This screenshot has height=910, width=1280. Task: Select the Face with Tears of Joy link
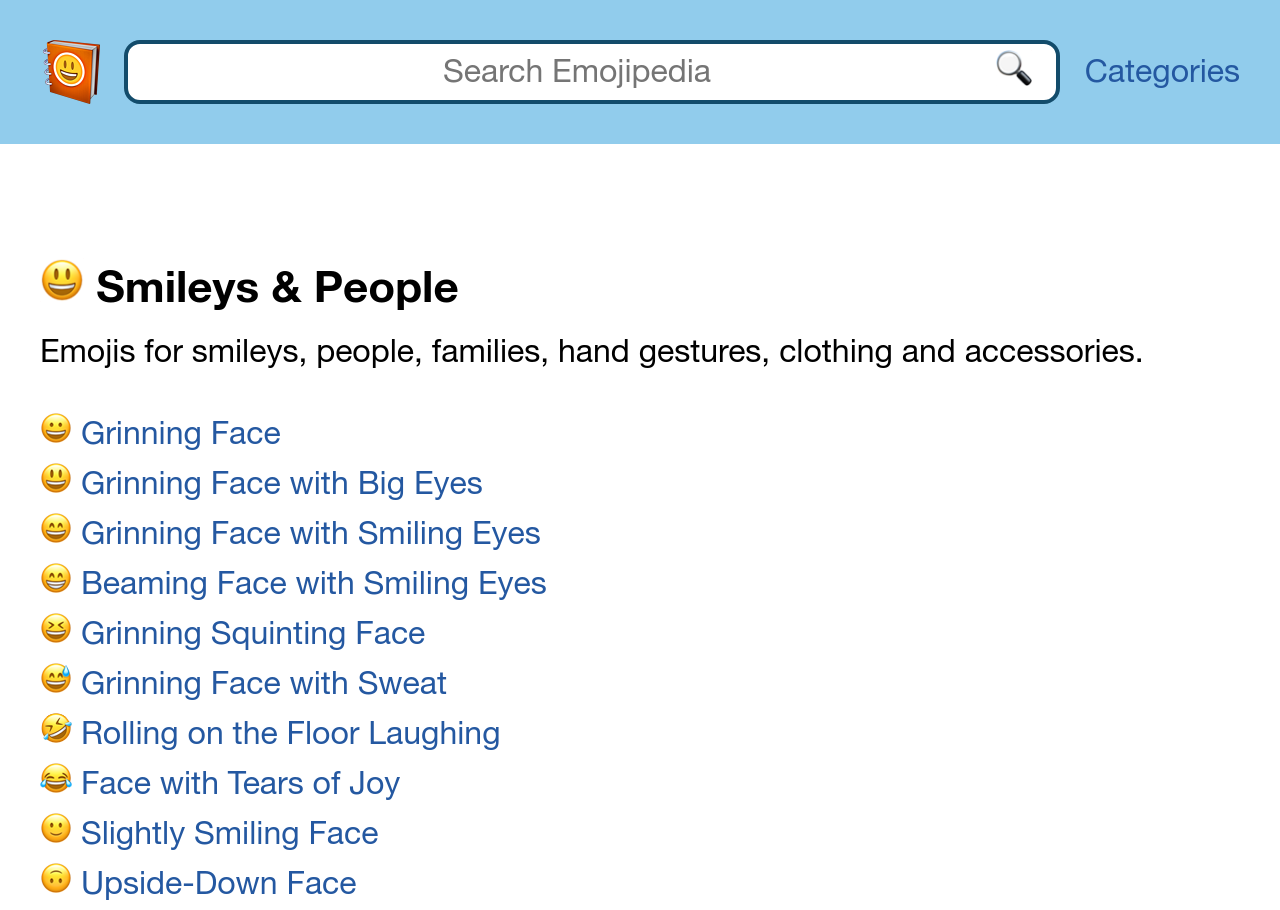click(241, 783)
